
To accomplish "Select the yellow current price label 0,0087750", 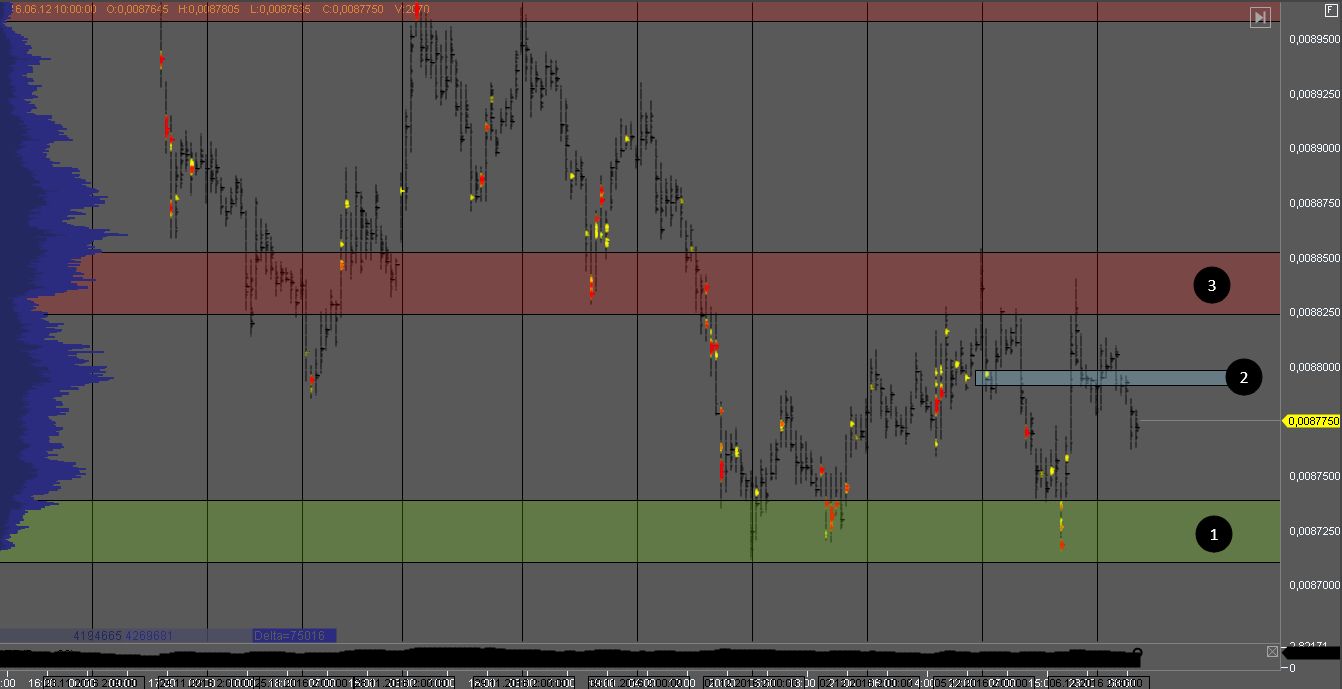I will coord(1312,421).
